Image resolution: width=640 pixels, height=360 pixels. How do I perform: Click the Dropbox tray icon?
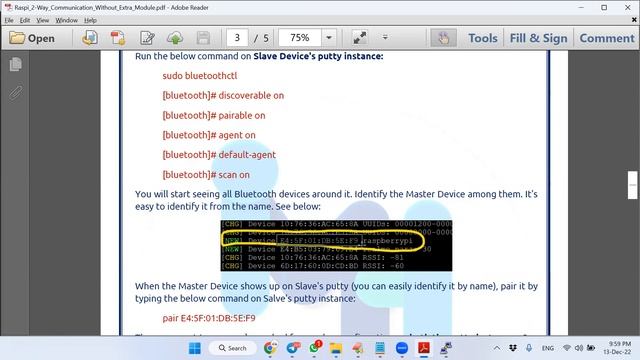pos(513,348)
